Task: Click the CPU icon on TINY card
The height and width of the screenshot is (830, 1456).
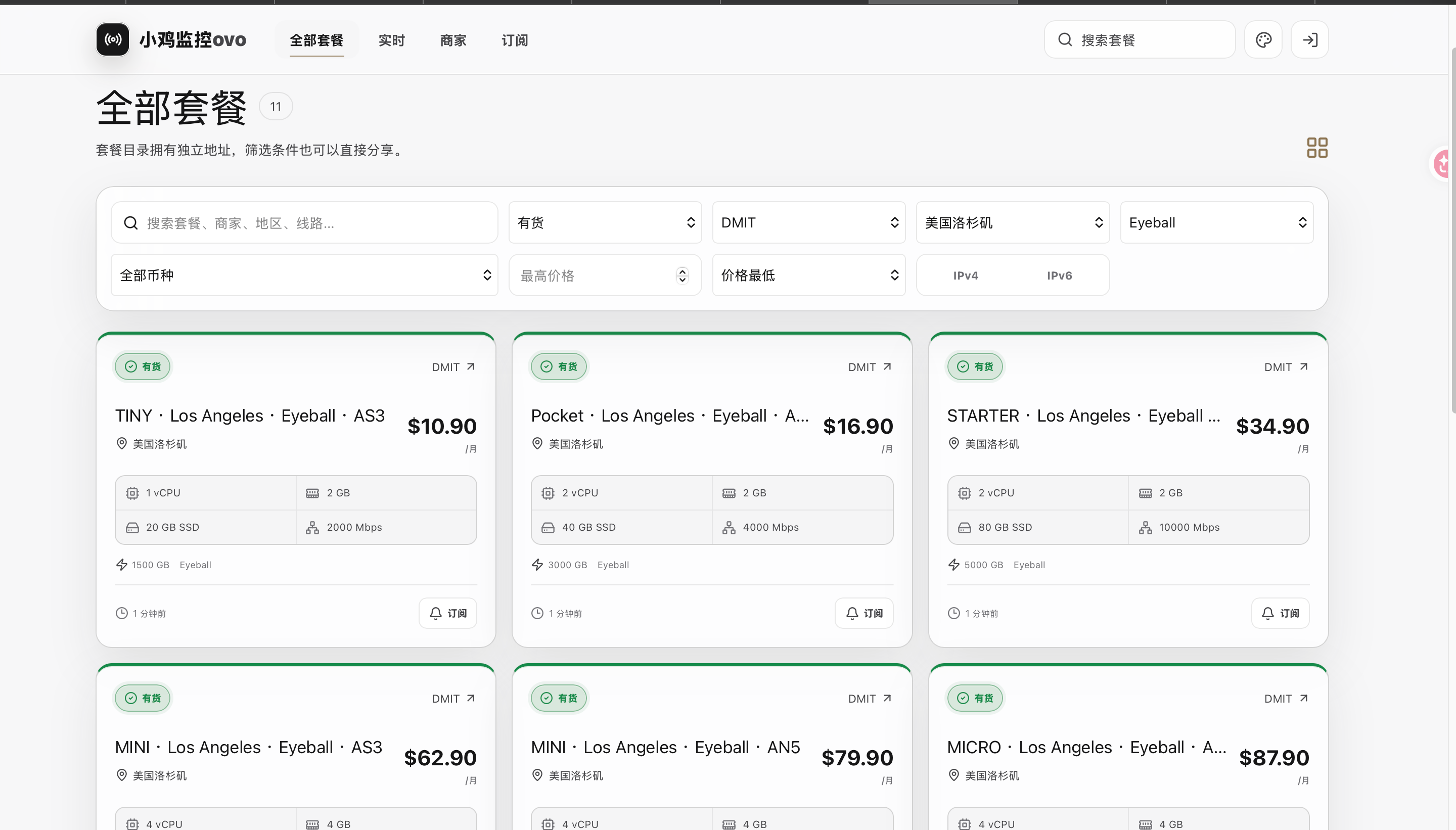Action: [132, 493]
